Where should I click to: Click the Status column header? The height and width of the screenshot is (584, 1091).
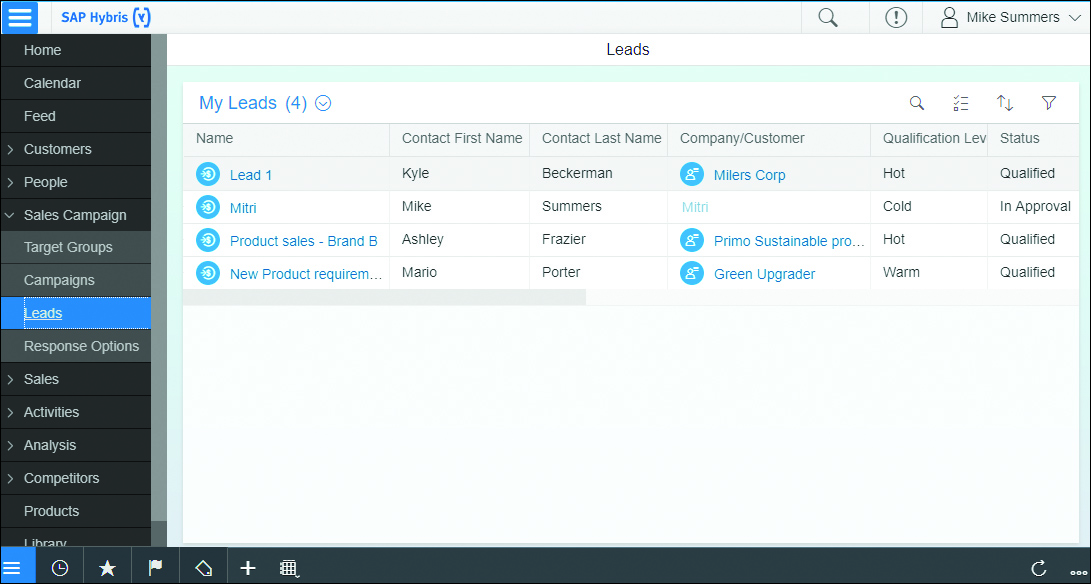click(1033, 139)
